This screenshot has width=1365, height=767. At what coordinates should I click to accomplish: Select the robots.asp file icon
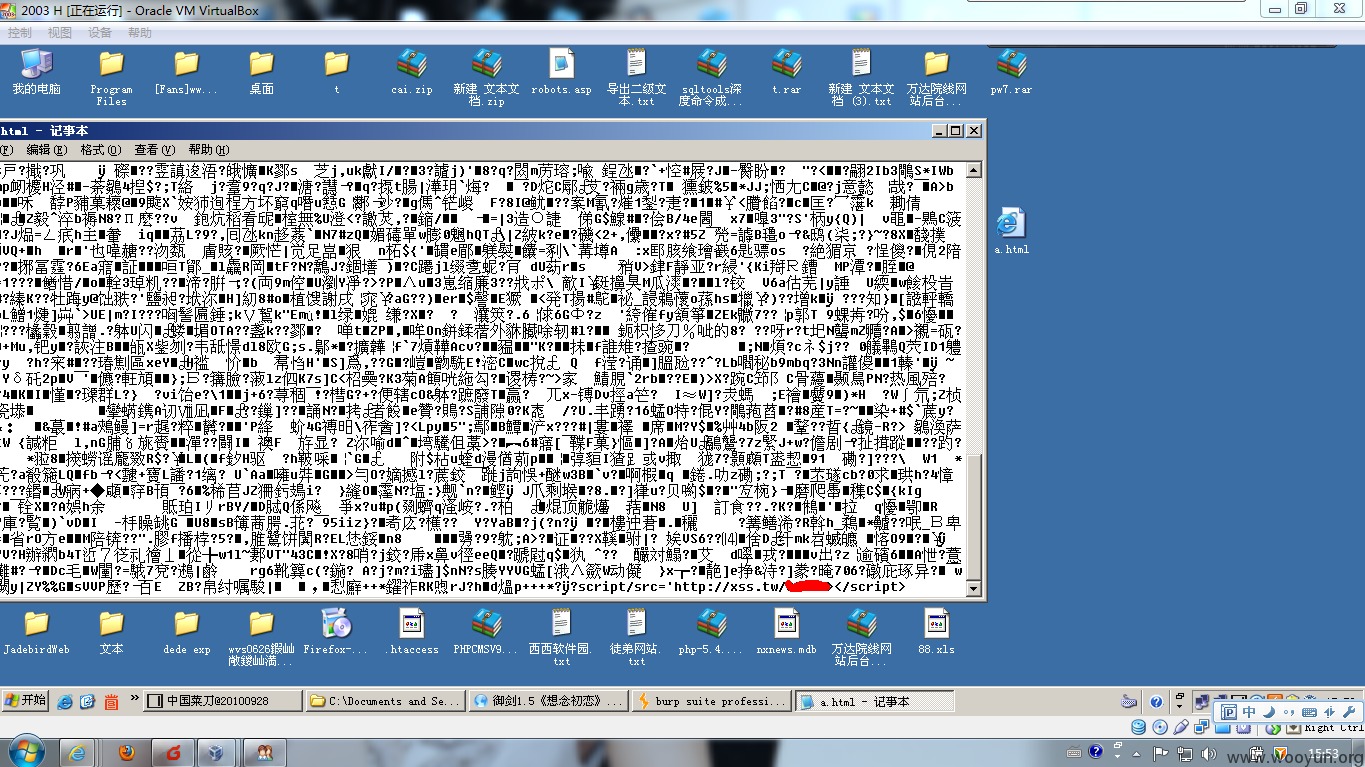point(561,73)
